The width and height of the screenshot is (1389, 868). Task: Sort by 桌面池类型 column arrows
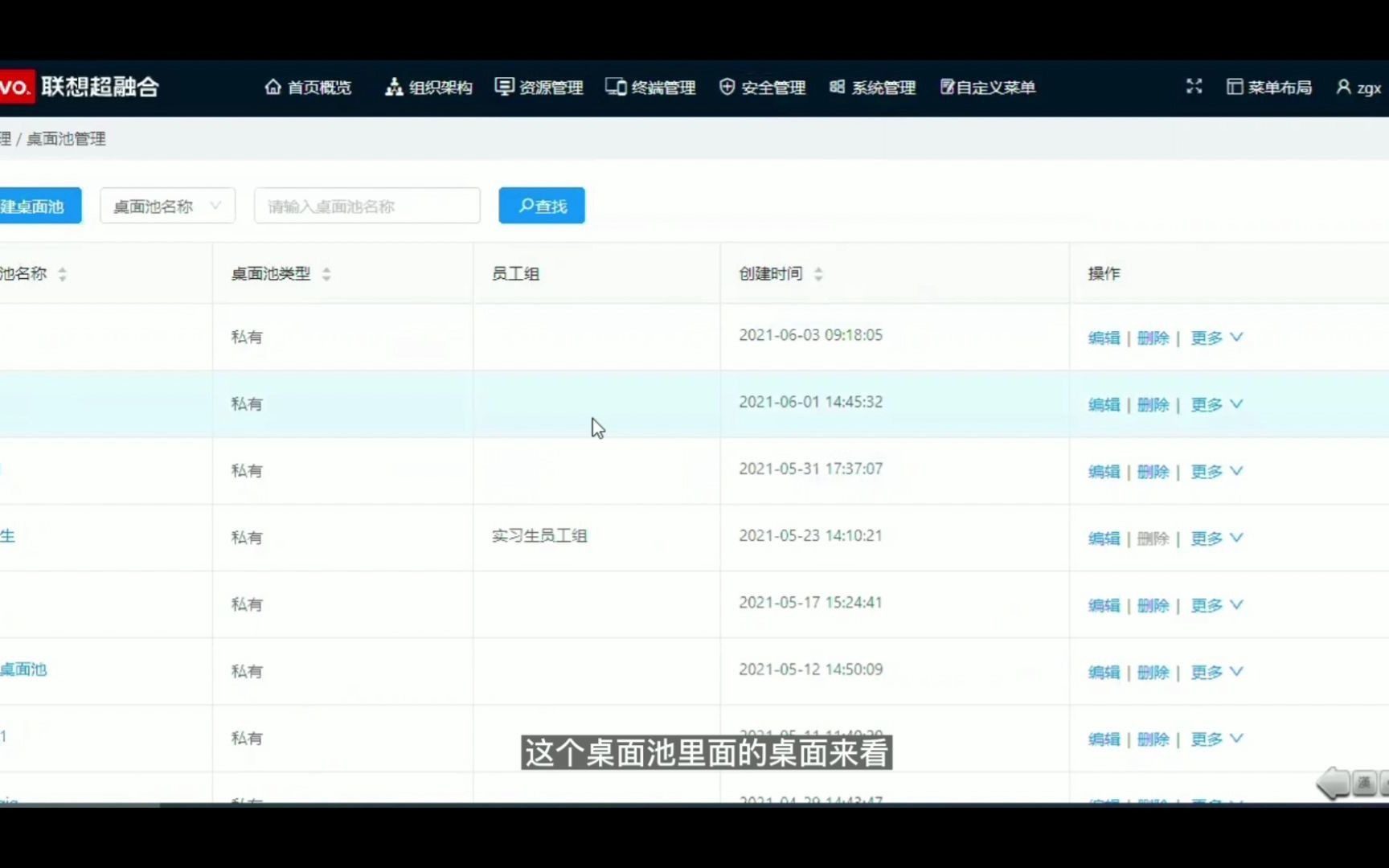[x=326, y=274]
